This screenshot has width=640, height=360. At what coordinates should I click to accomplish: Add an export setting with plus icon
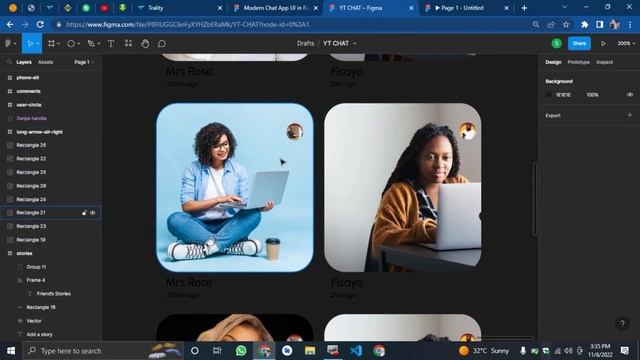[x=629, y=115]
